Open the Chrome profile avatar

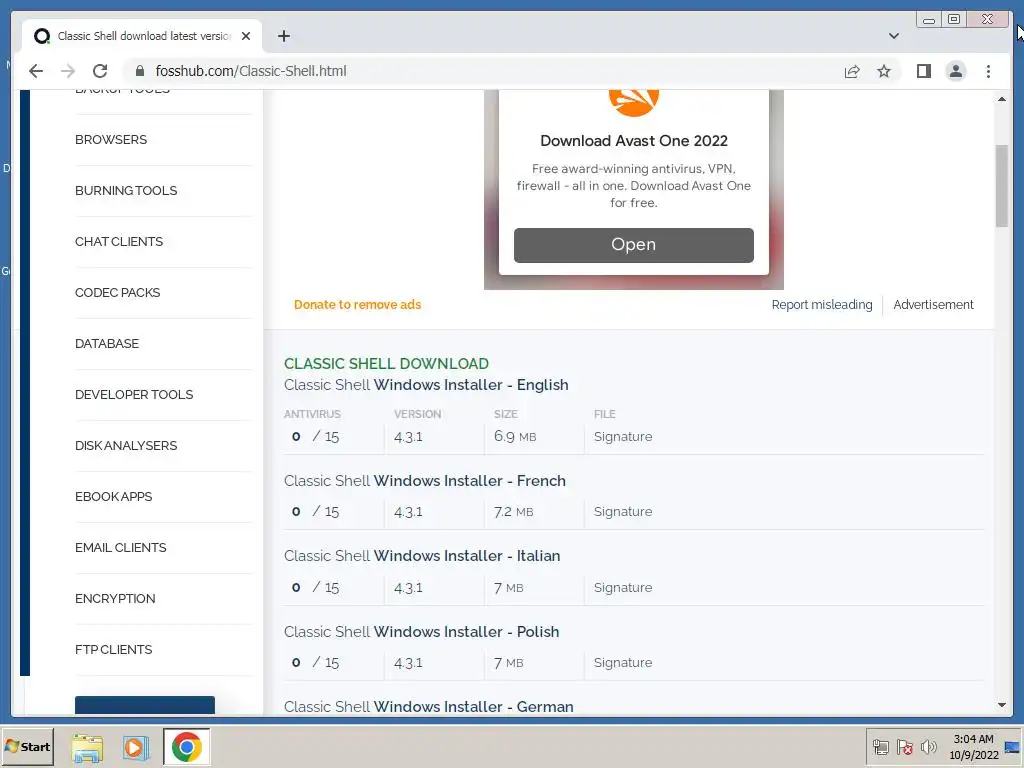(x=955, y=71)
